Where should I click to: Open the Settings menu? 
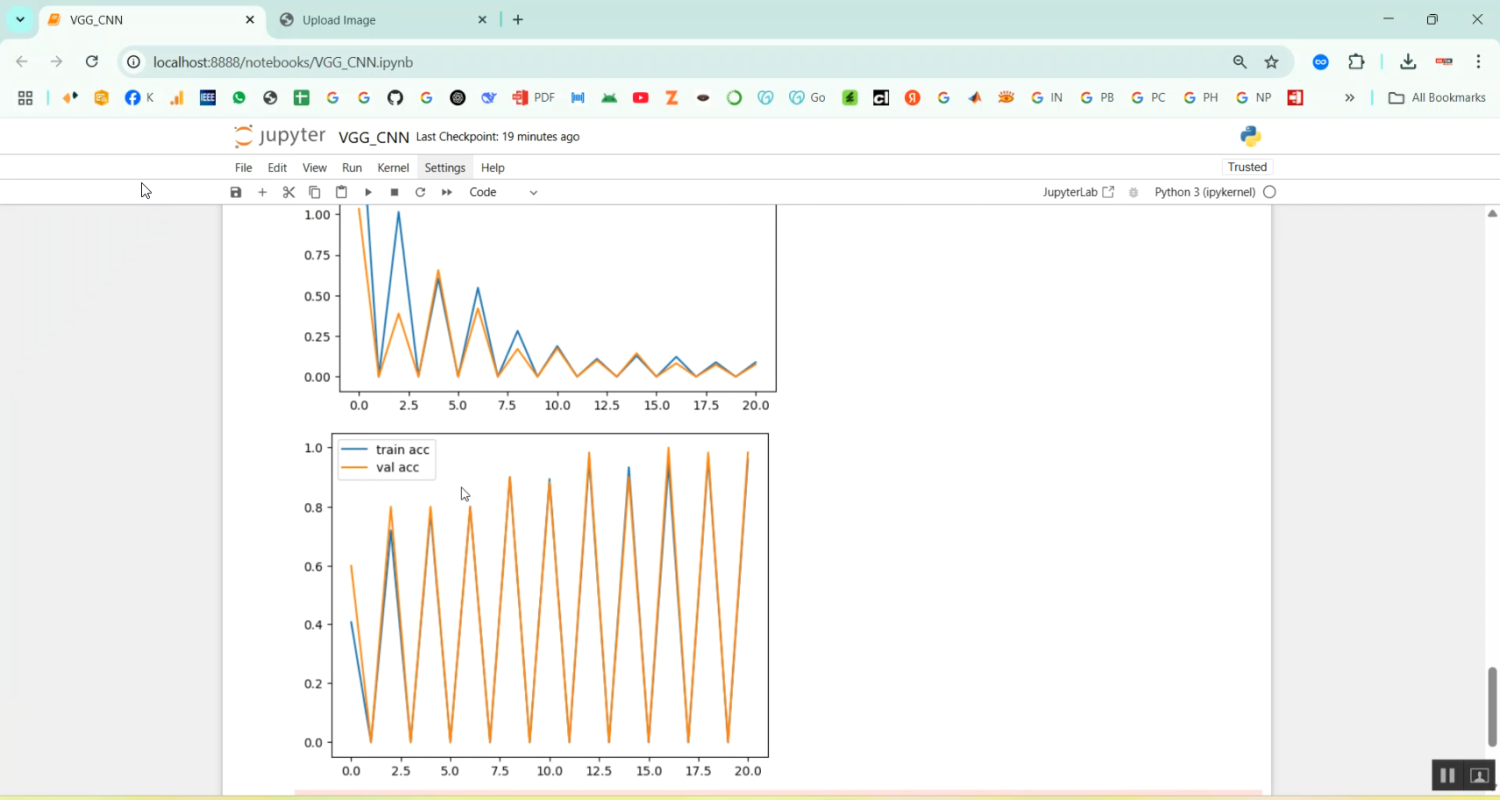pos(444,168)
